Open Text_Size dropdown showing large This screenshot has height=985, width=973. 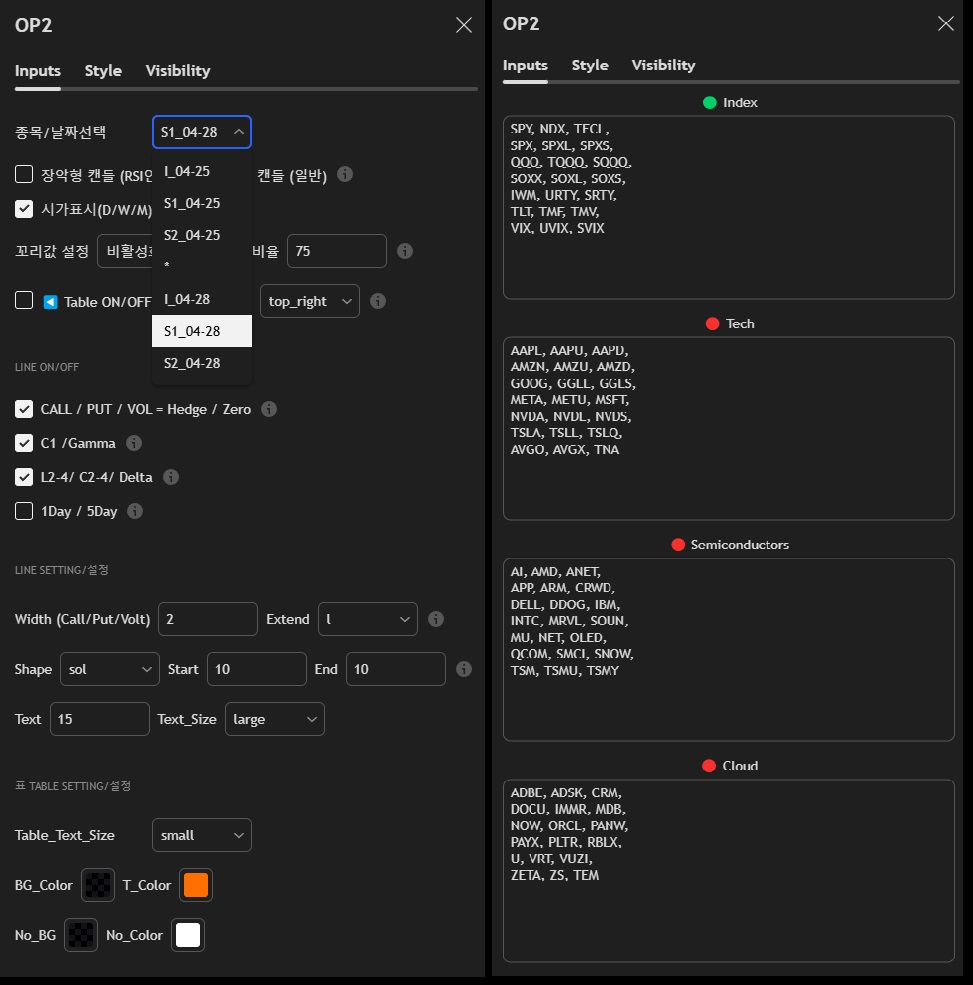coord(275,719)
